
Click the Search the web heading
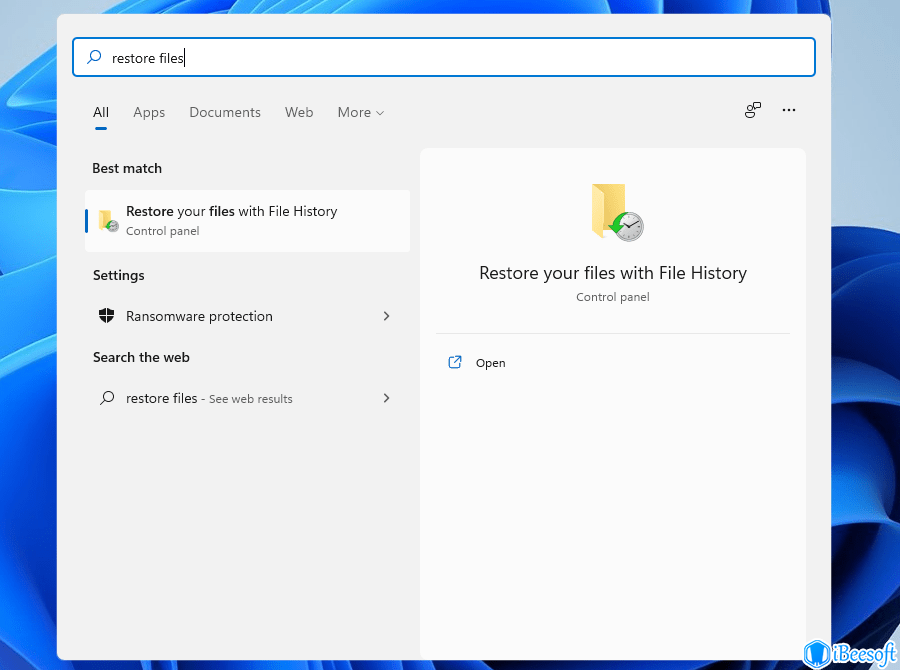coord(141,357)
